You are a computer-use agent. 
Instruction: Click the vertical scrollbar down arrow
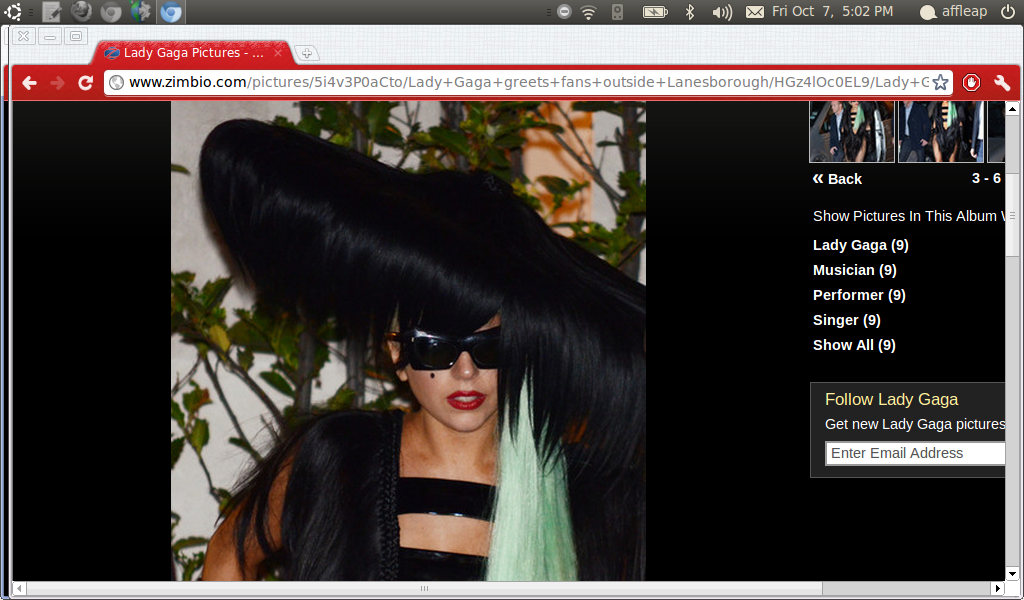[x=1012, y=574]
